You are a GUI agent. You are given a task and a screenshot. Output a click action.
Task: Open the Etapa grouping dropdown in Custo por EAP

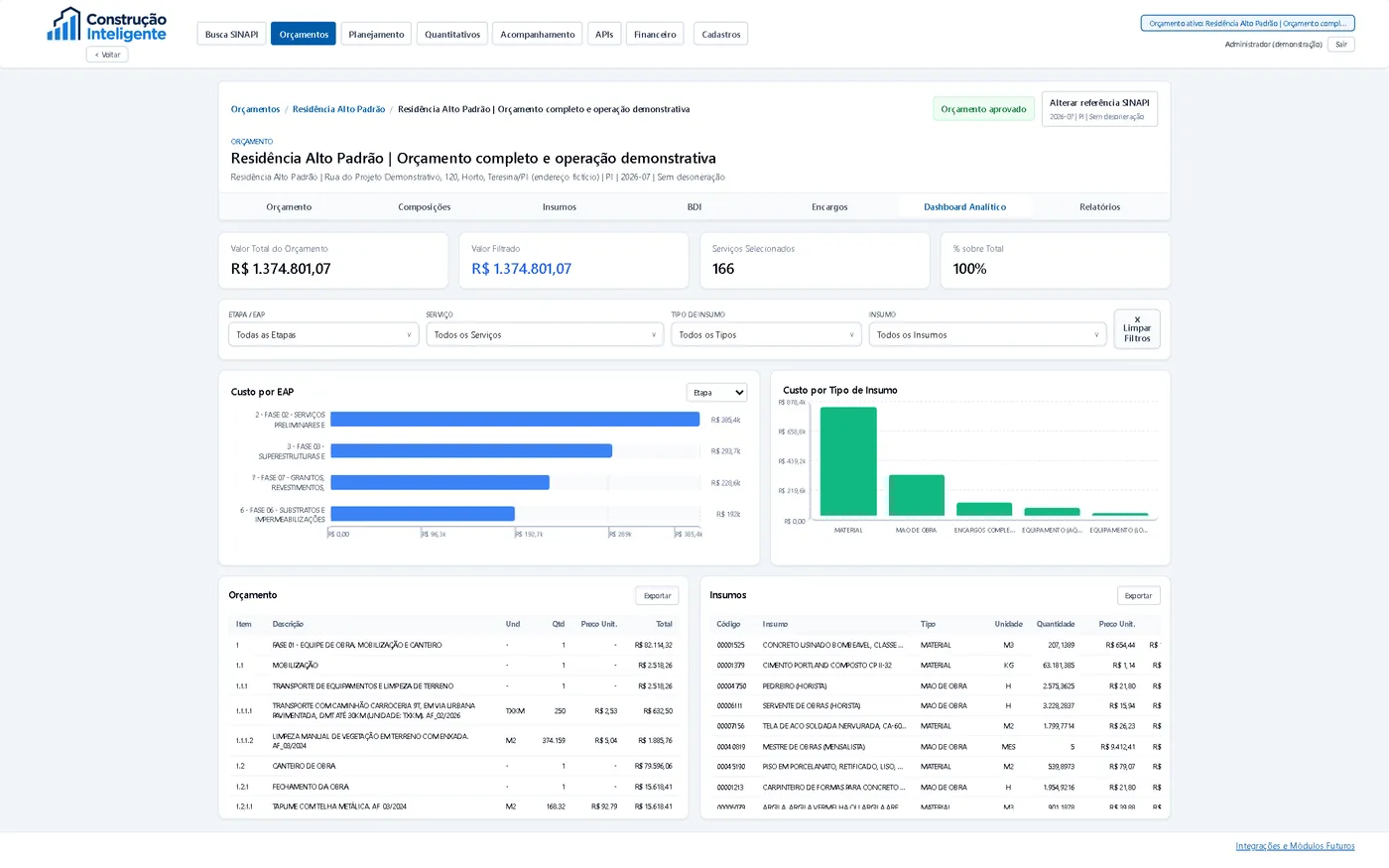716,393
